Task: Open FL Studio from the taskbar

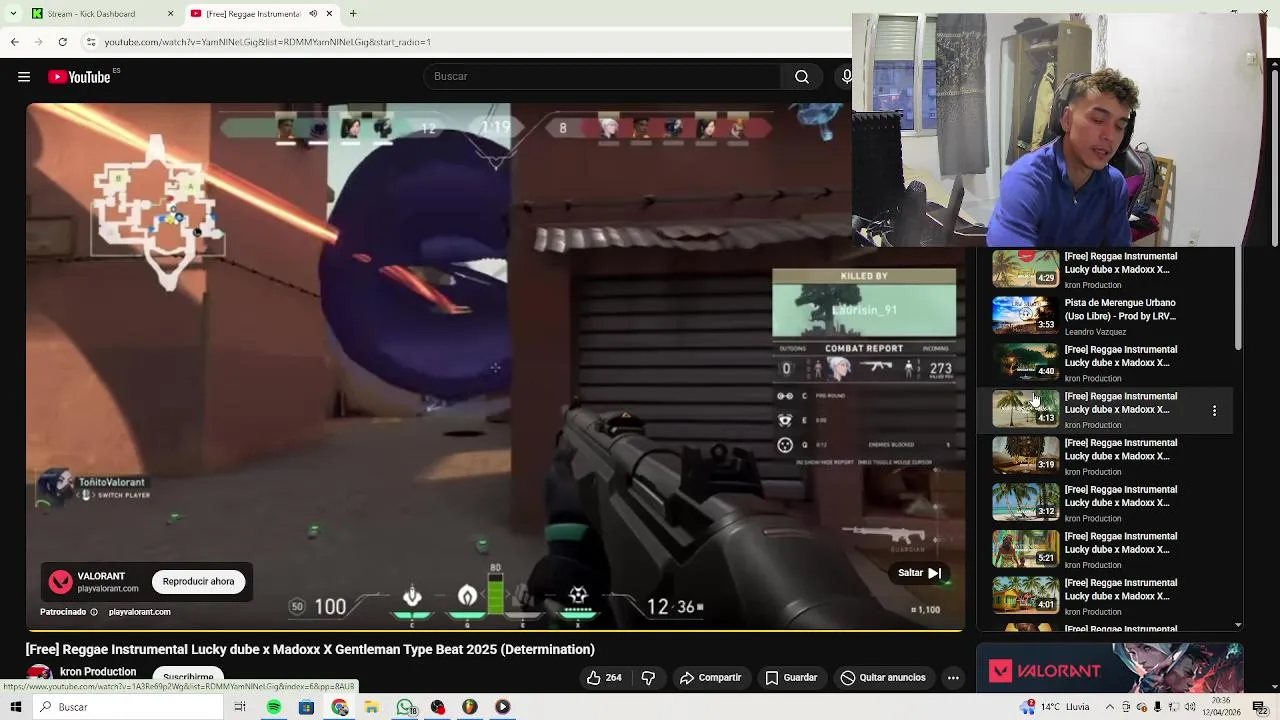Action: click(x=470, y=707)
